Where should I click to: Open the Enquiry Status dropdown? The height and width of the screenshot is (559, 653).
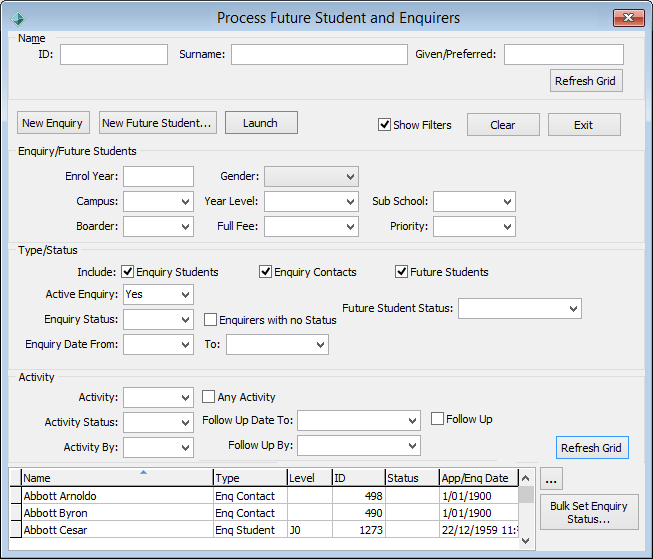click(158, 319)
